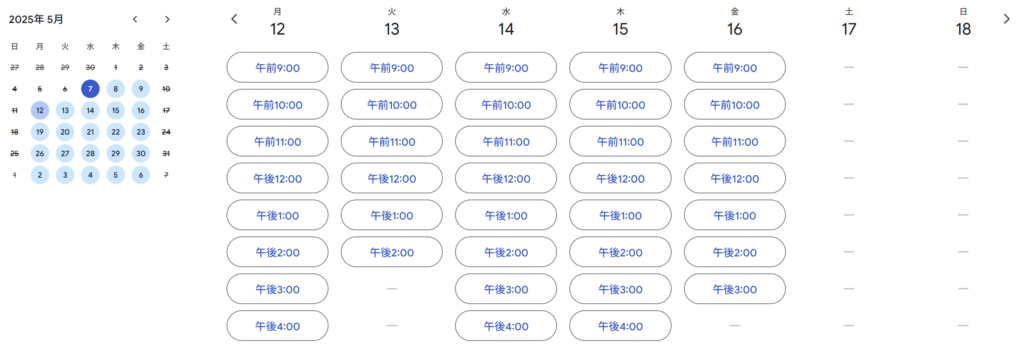The height and width of the screenshot is (361, 1024).
Task: Pick 午後12:00 slot on Thursday 15
Action: [x=620, y=178]
